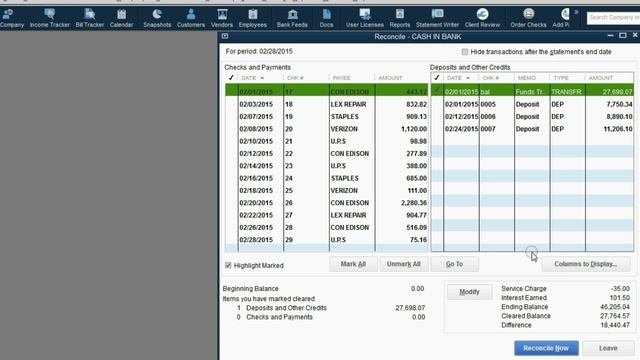This screenshot has height=360, width=640.
Task: Mark deposit 0007 for 11,206.10 cleared
Action: click(x=532, y=129)
